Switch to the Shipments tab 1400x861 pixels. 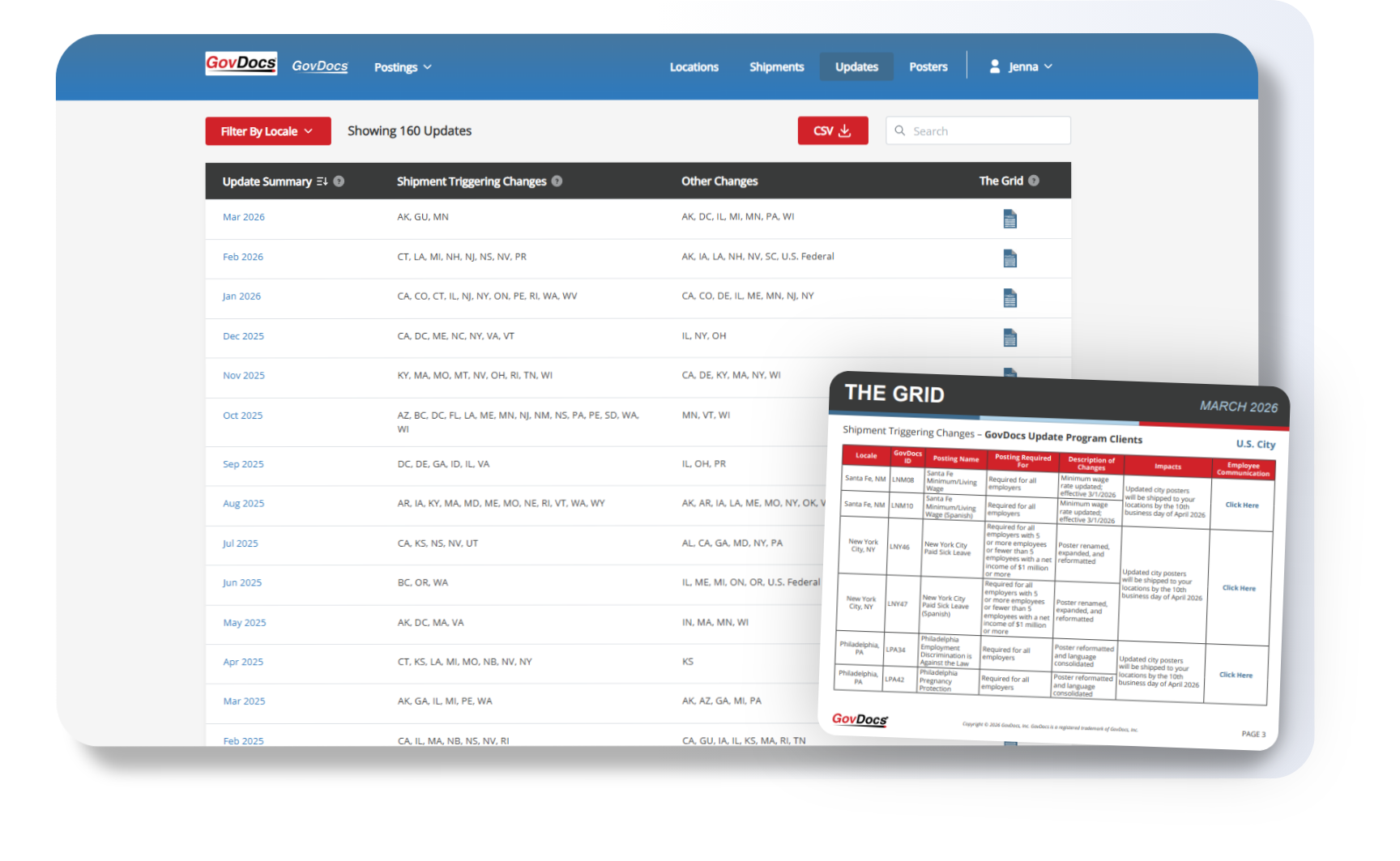pyautogui.click(x=776, y=67)
